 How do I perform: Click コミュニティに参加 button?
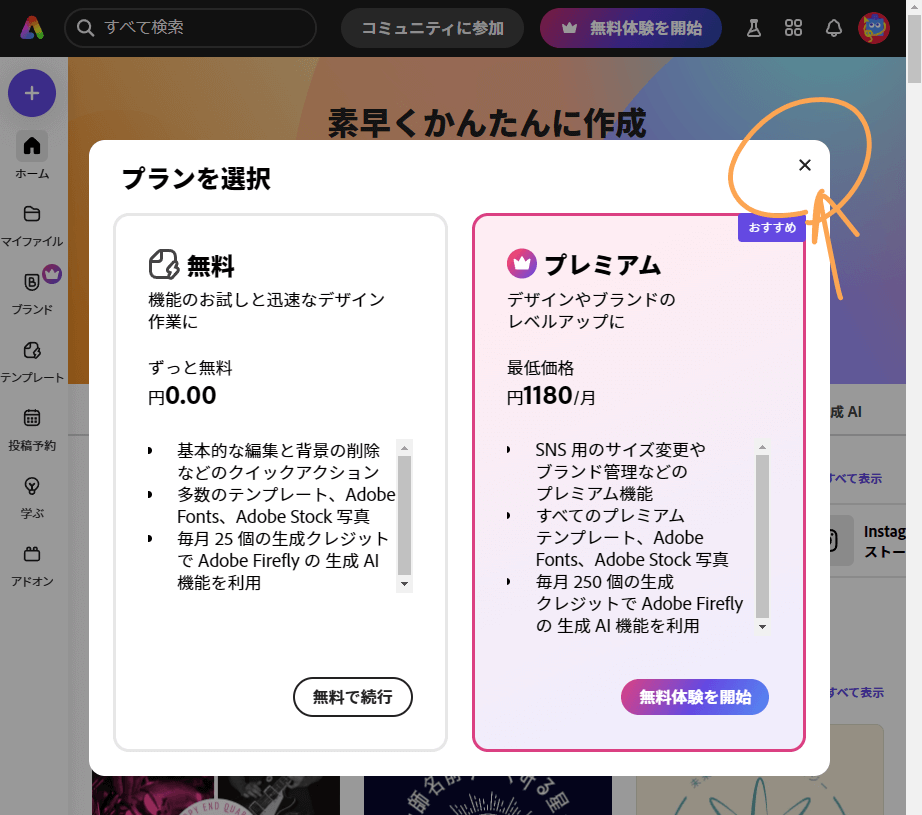pyautogui.click(x=432, y=28)
